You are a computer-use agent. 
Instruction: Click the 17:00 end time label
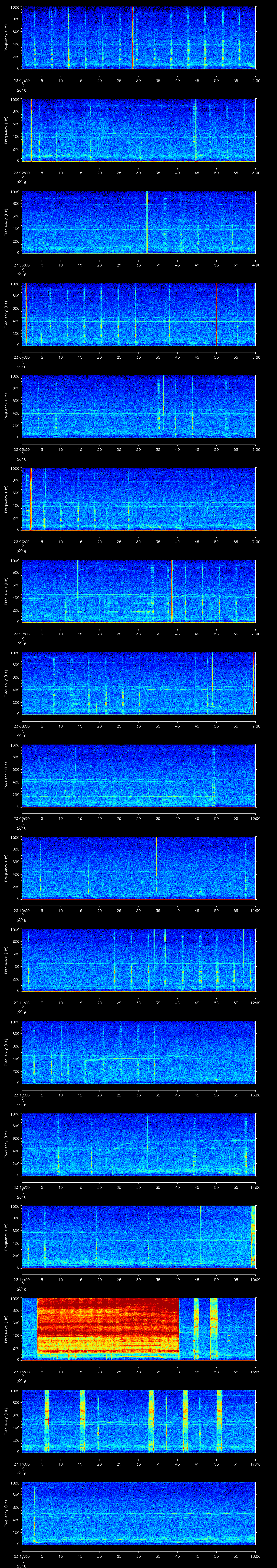256,1464
